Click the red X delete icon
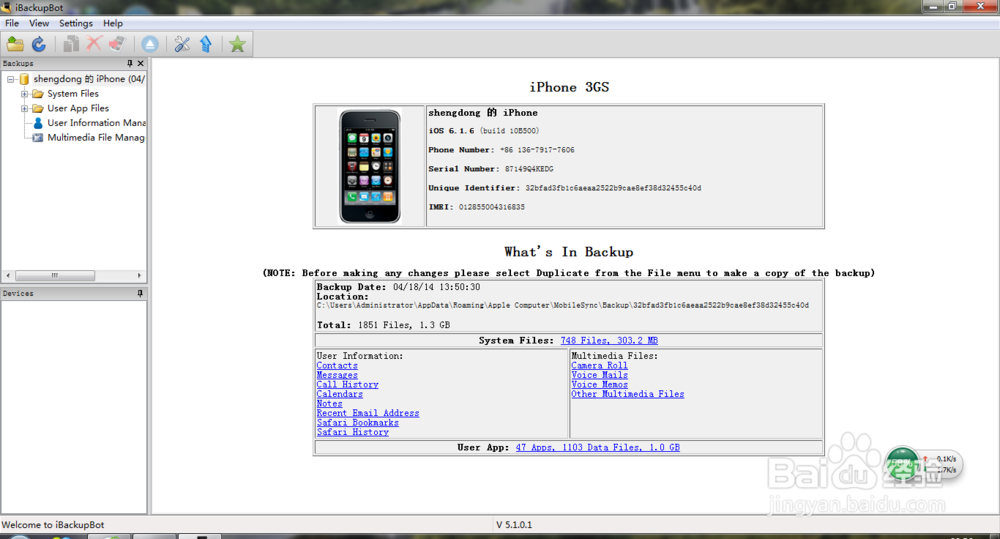The height and width of the screenshot is (539, 1000). 94,43
